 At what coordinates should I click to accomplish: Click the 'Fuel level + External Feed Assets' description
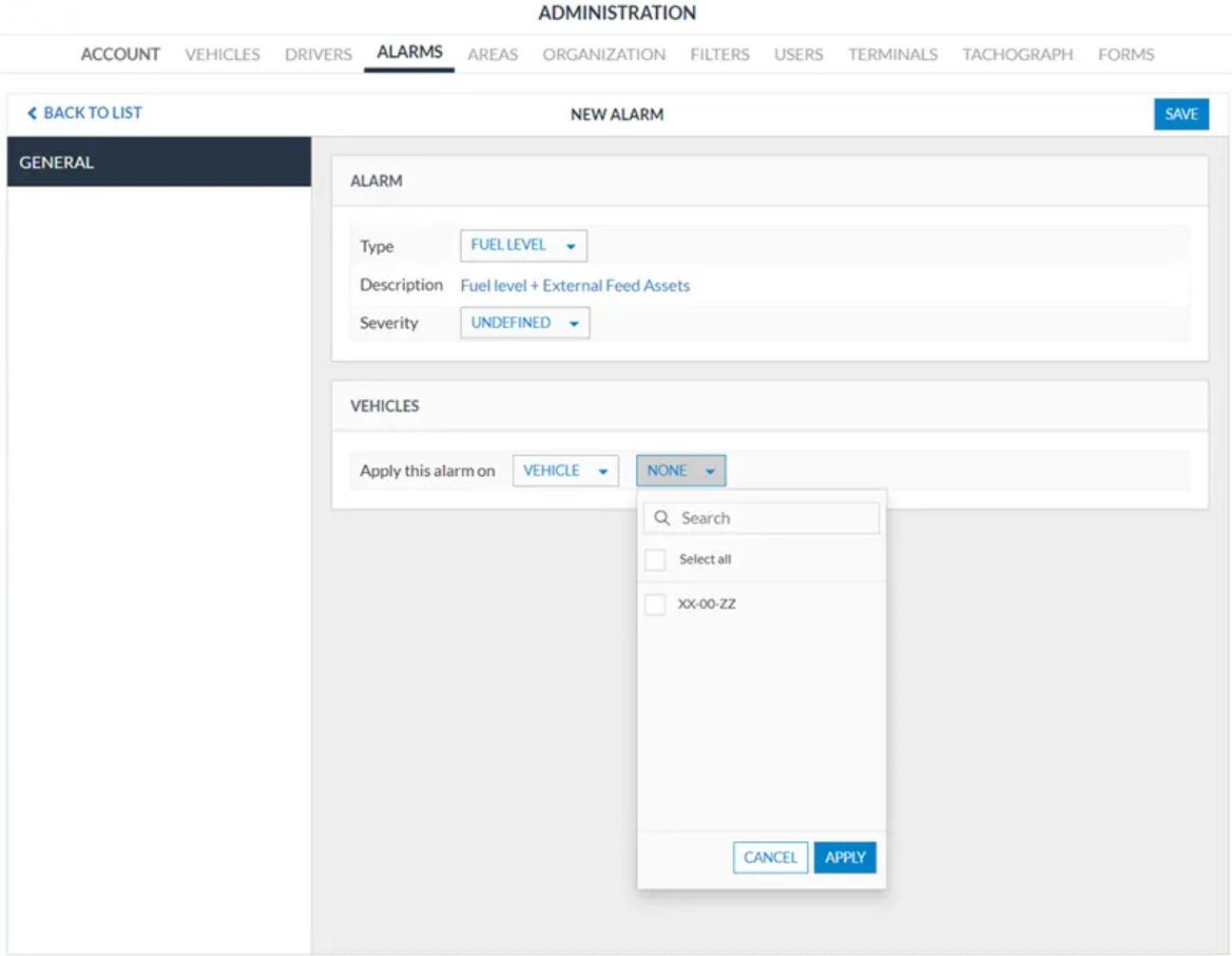tap(575, 285)
